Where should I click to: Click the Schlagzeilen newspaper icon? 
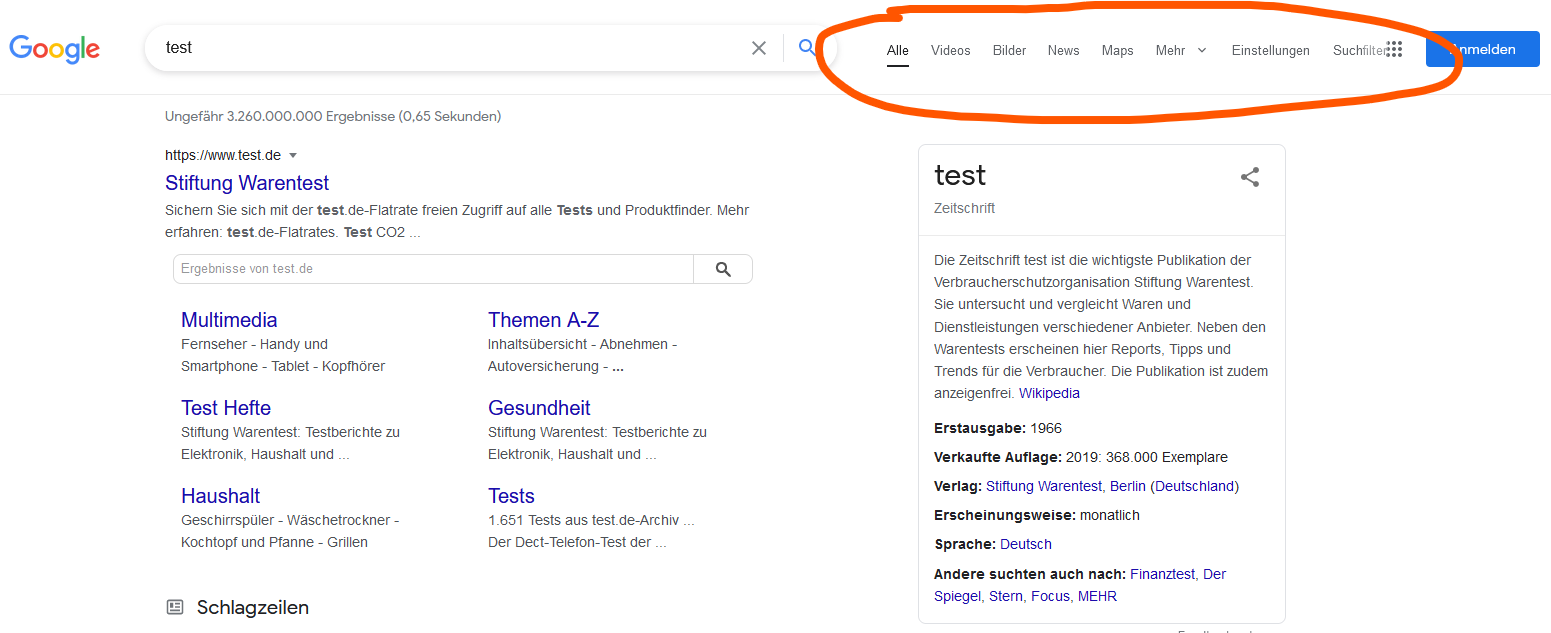175,607
